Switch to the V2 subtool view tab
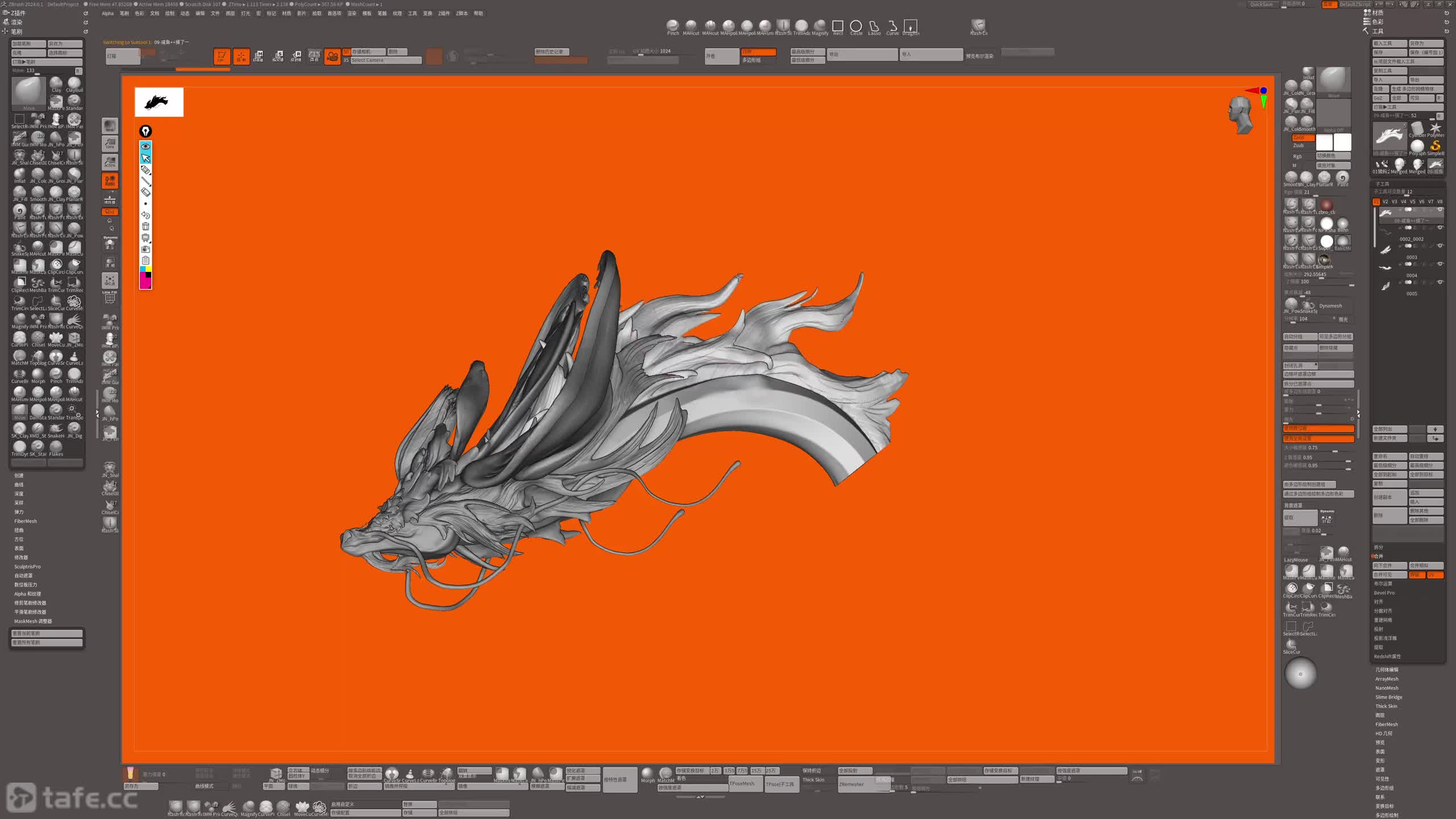This screenshot has width=1456, height=819. tap(1385, 201)
